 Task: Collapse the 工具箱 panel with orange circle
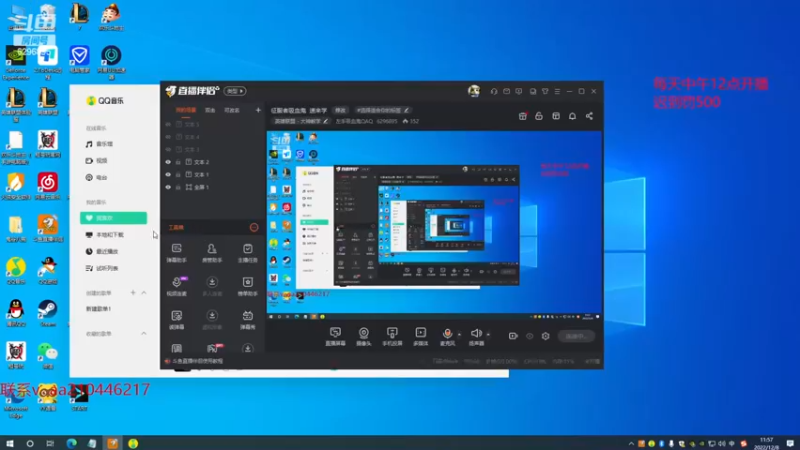(x=254, y=228)
